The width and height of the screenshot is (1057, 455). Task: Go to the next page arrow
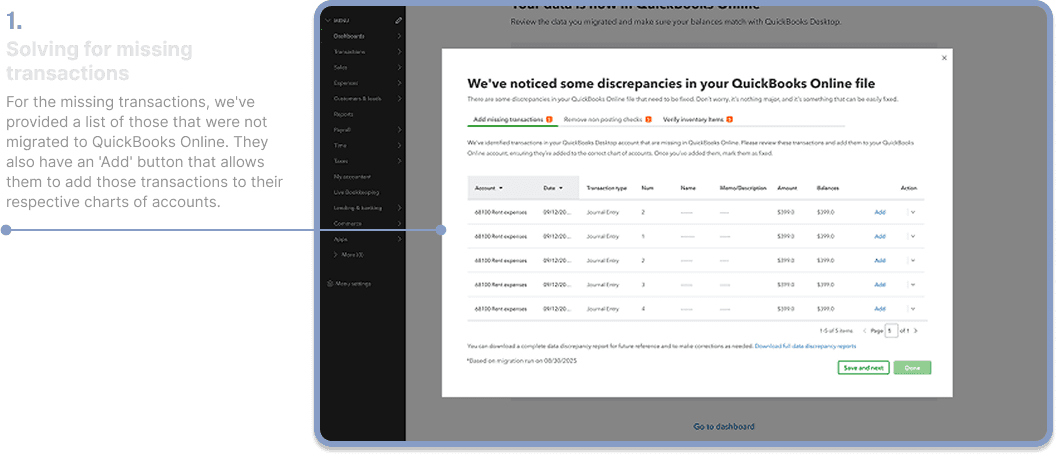[x=915, y=331]
